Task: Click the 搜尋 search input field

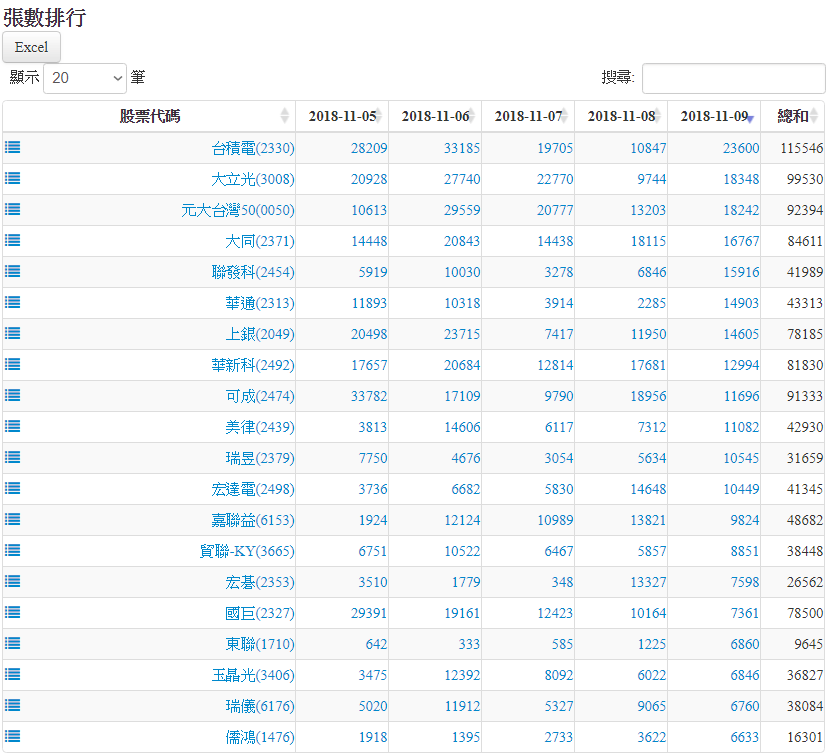Action: pos(732,78)
